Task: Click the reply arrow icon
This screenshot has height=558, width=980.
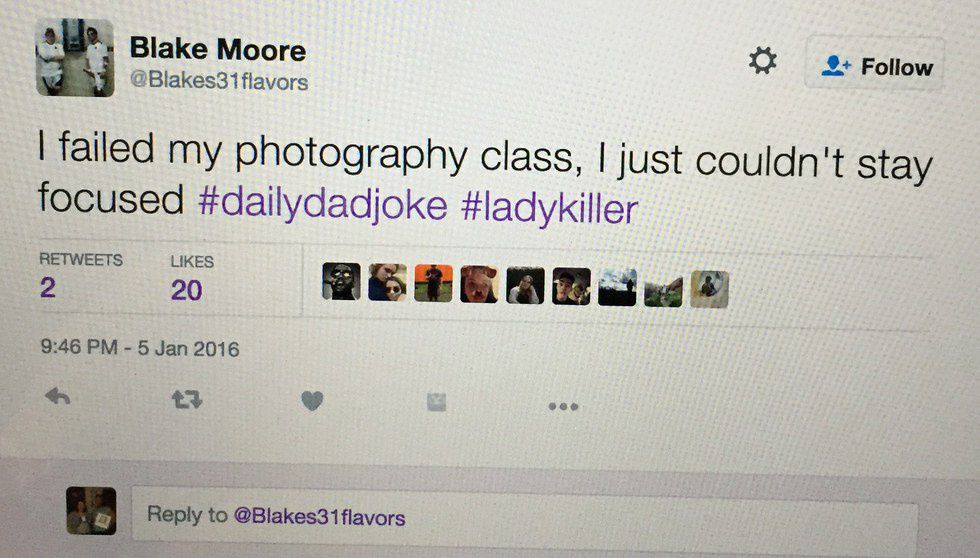Action: 58,396
